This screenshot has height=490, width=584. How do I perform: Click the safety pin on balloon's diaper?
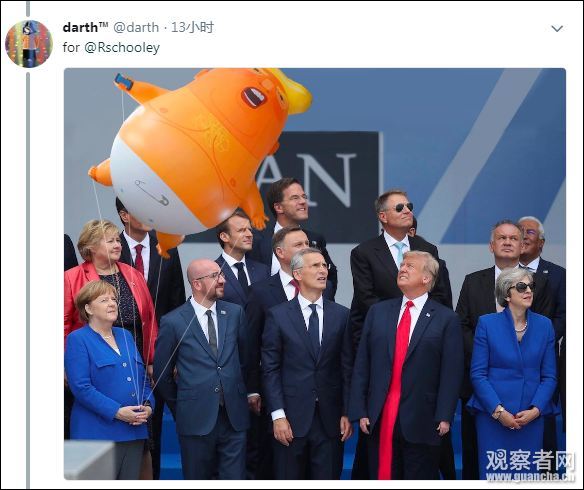click(151, 192)
